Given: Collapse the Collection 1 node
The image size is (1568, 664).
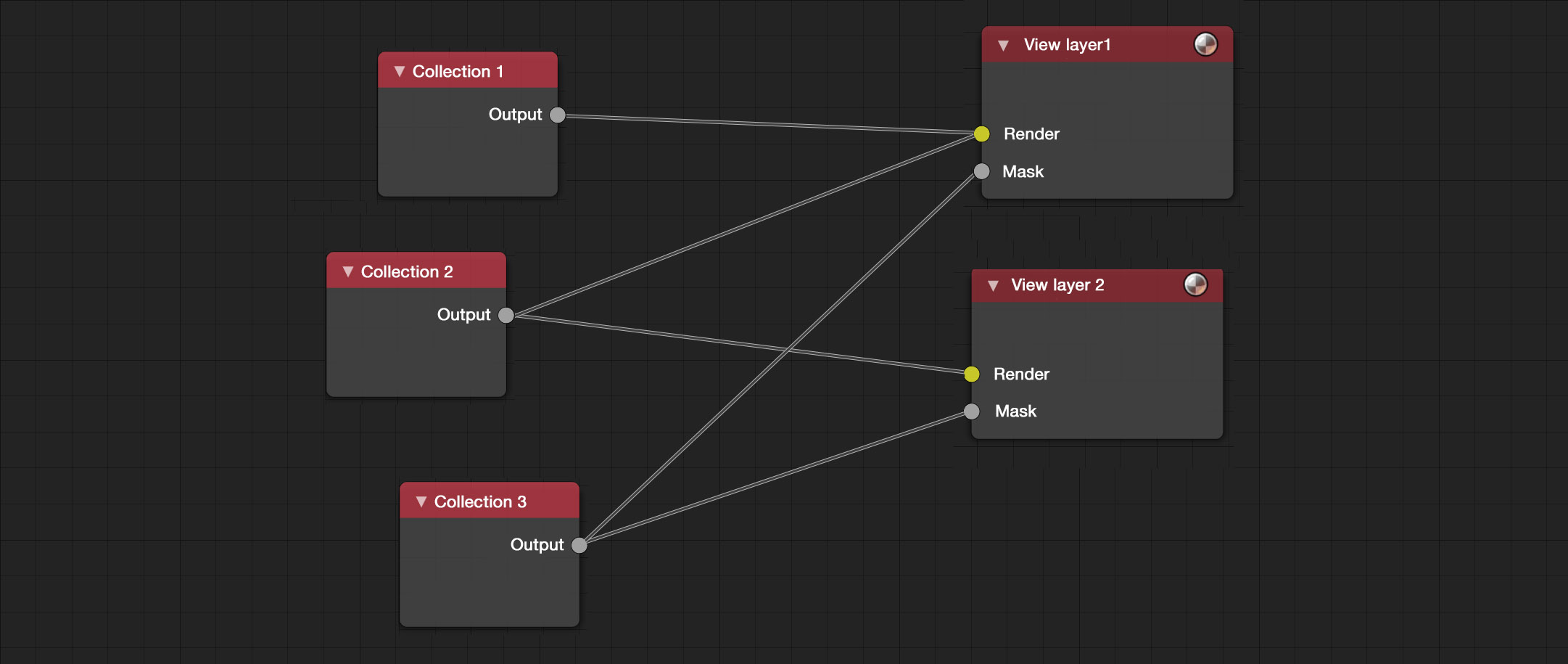Looking at the screenshot, I should click(x=399, y=71).
